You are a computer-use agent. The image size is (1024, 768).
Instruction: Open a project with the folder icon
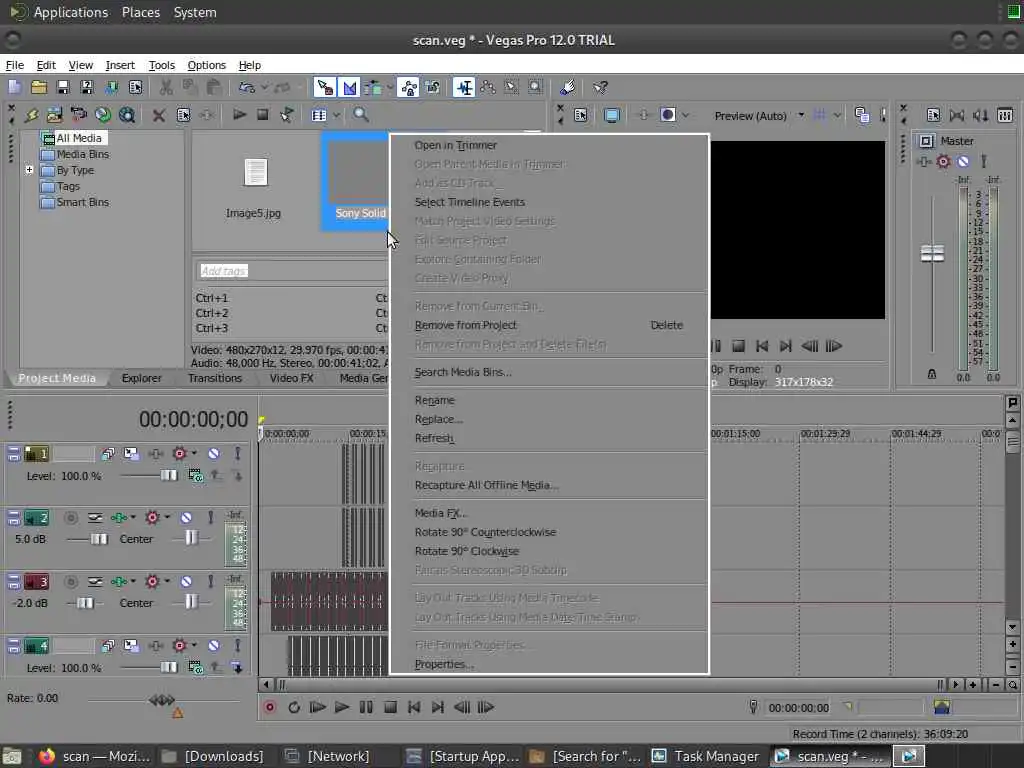tap(39, 87)
